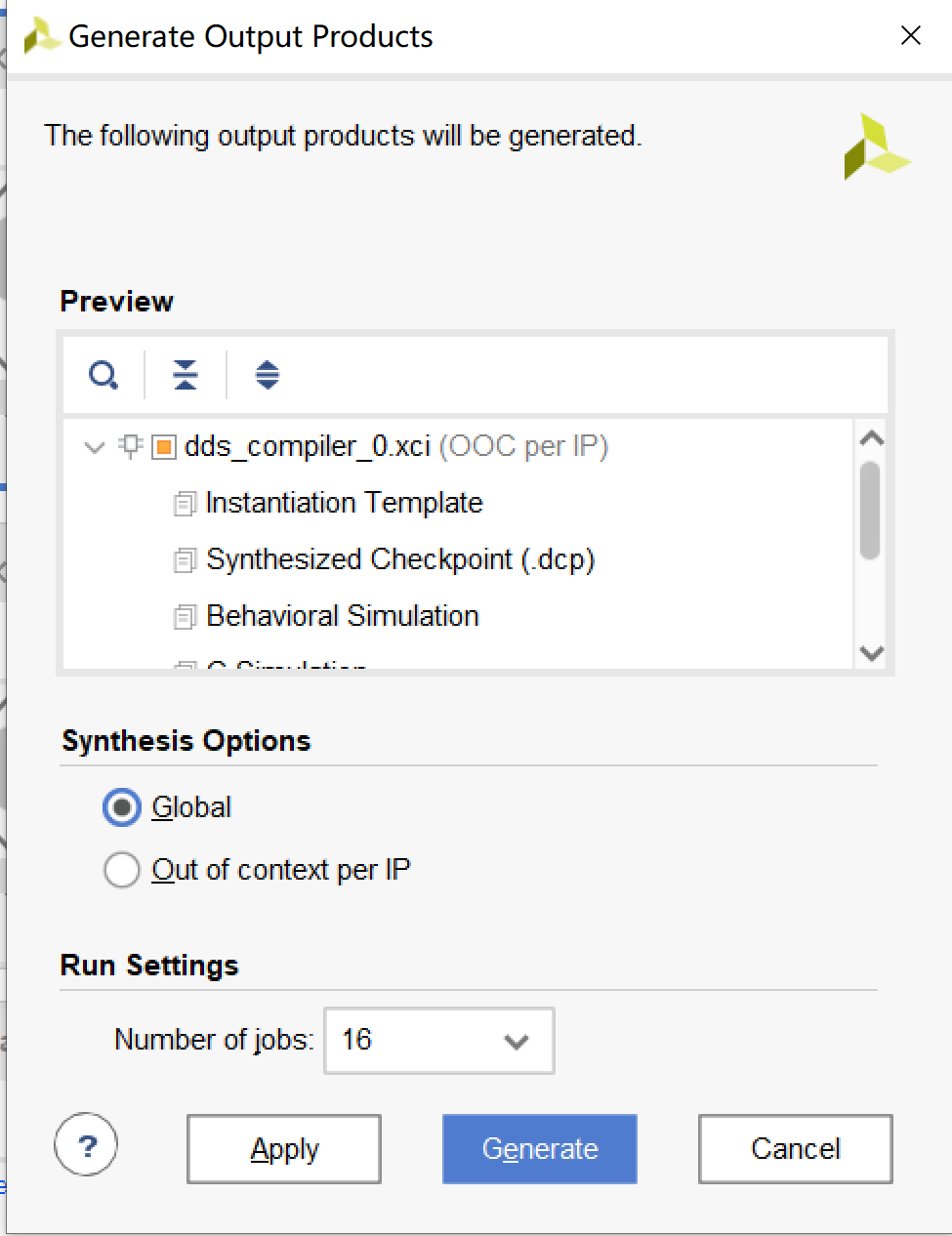Collapse the dds_compiler_0.xci tree node
This screenshot has width=952, height=1236.
point(95,447)
